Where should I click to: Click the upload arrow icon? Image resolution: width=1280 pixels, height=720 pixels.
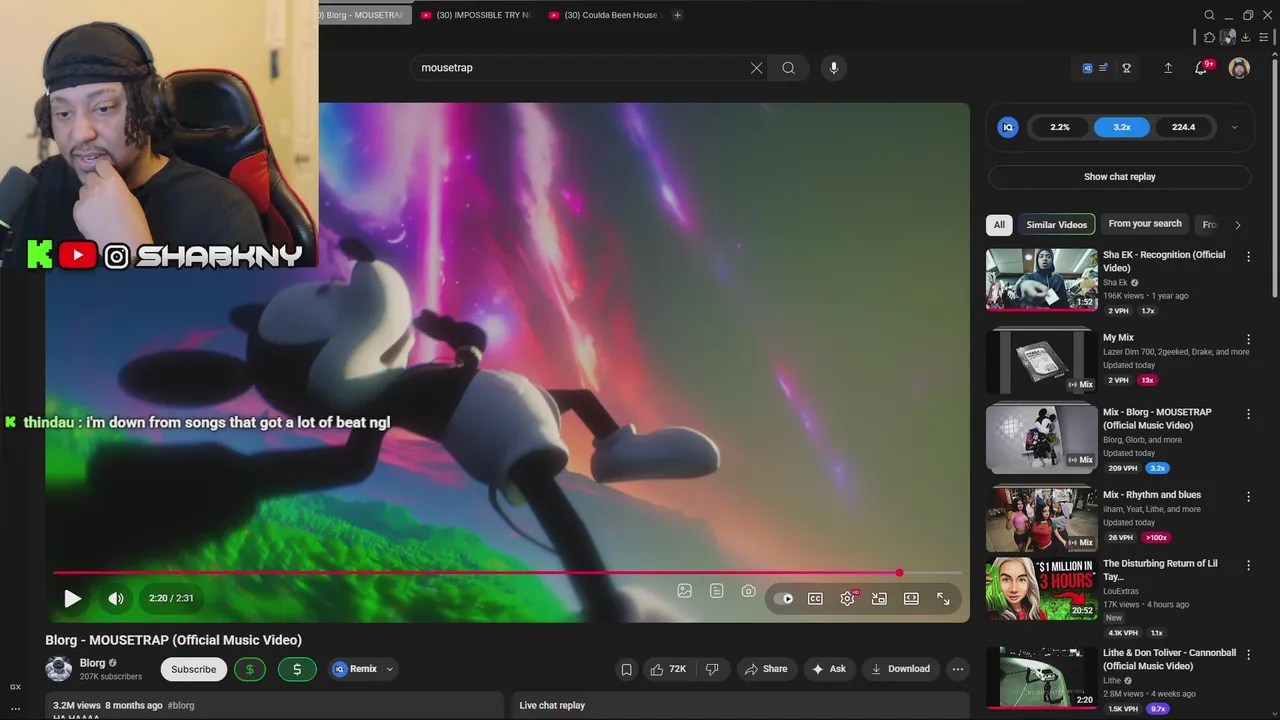coord(1168,68)
